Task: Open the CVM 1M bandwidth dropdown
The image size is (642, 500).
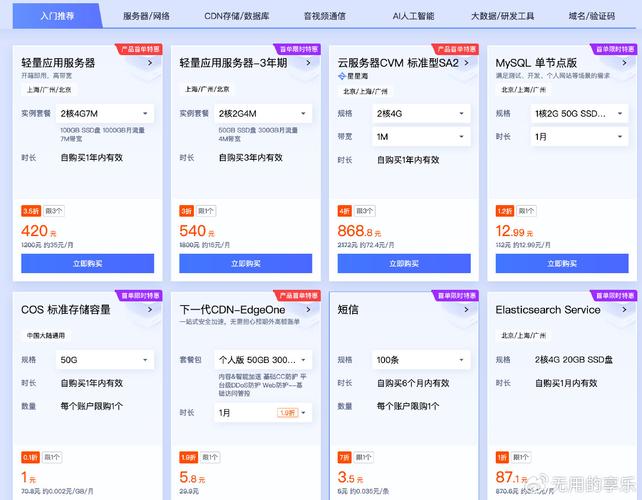Action: pos(421,137)
